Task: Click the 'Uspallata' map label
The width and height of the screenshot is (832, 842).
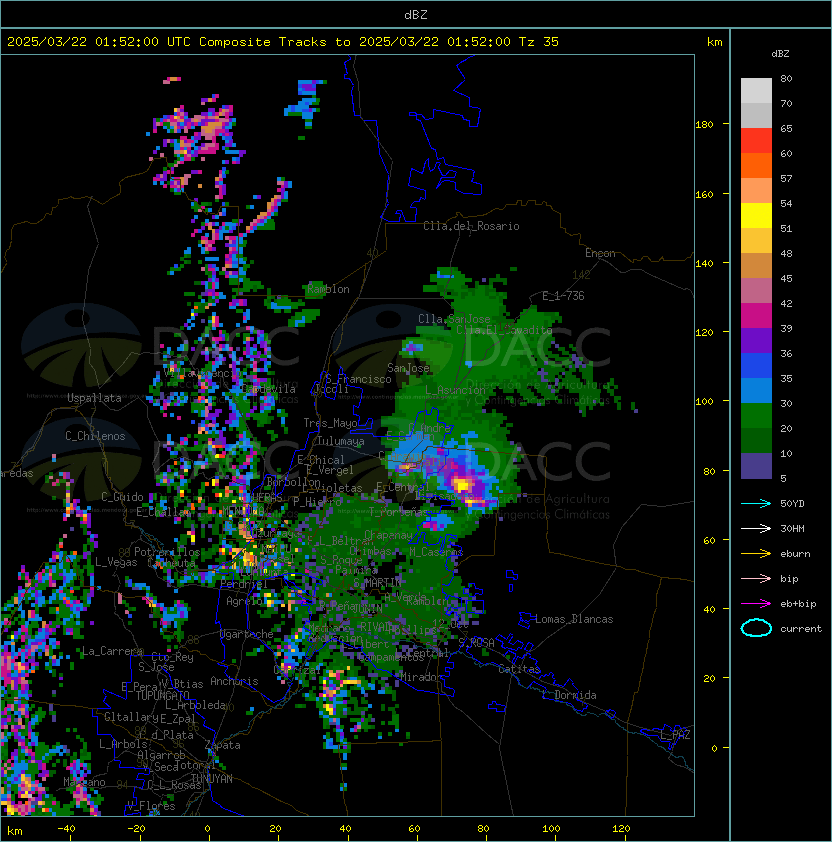Action: (94, 398)
